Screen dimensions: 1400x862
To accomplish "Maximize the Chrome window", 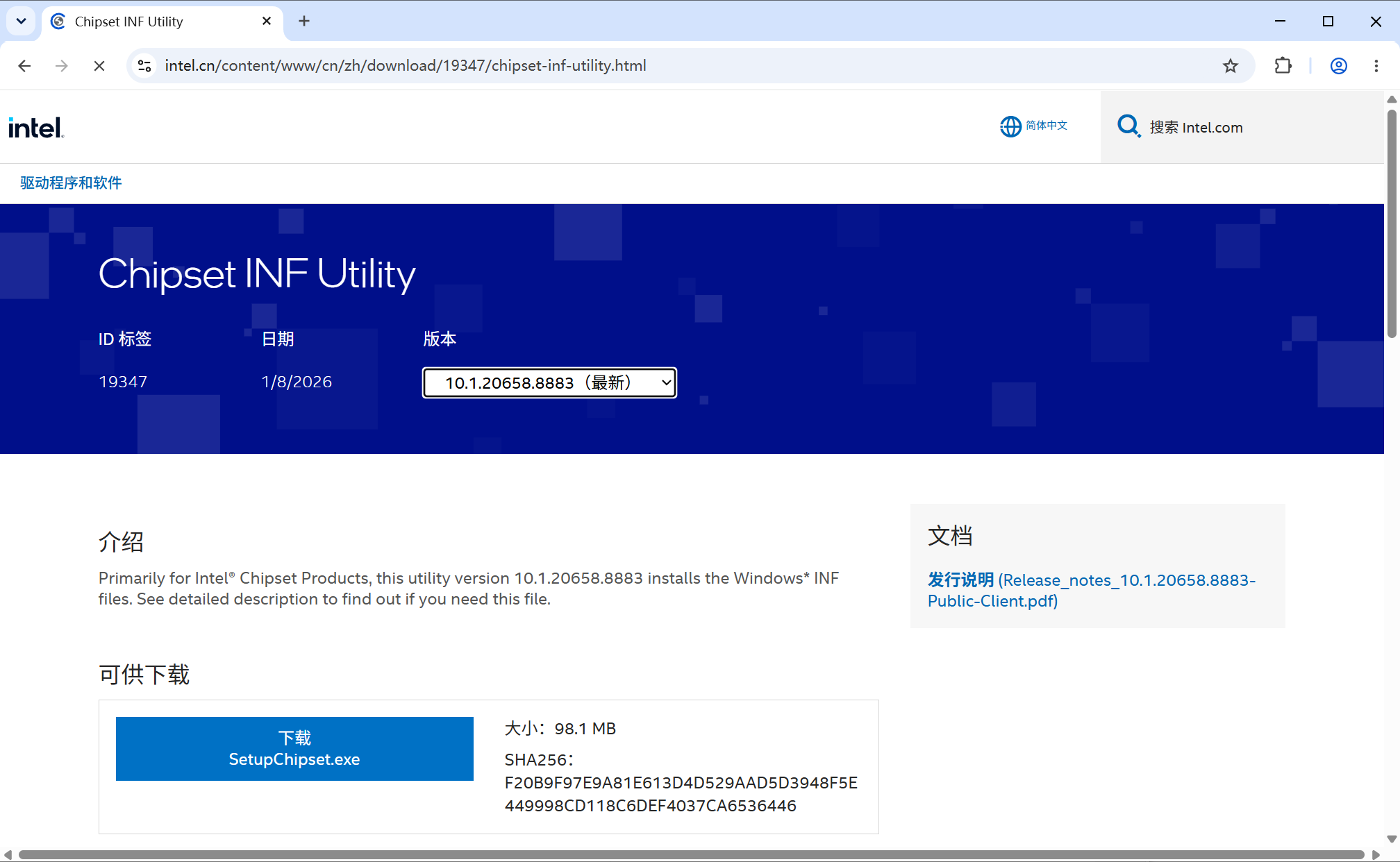I will point(1328,22).
